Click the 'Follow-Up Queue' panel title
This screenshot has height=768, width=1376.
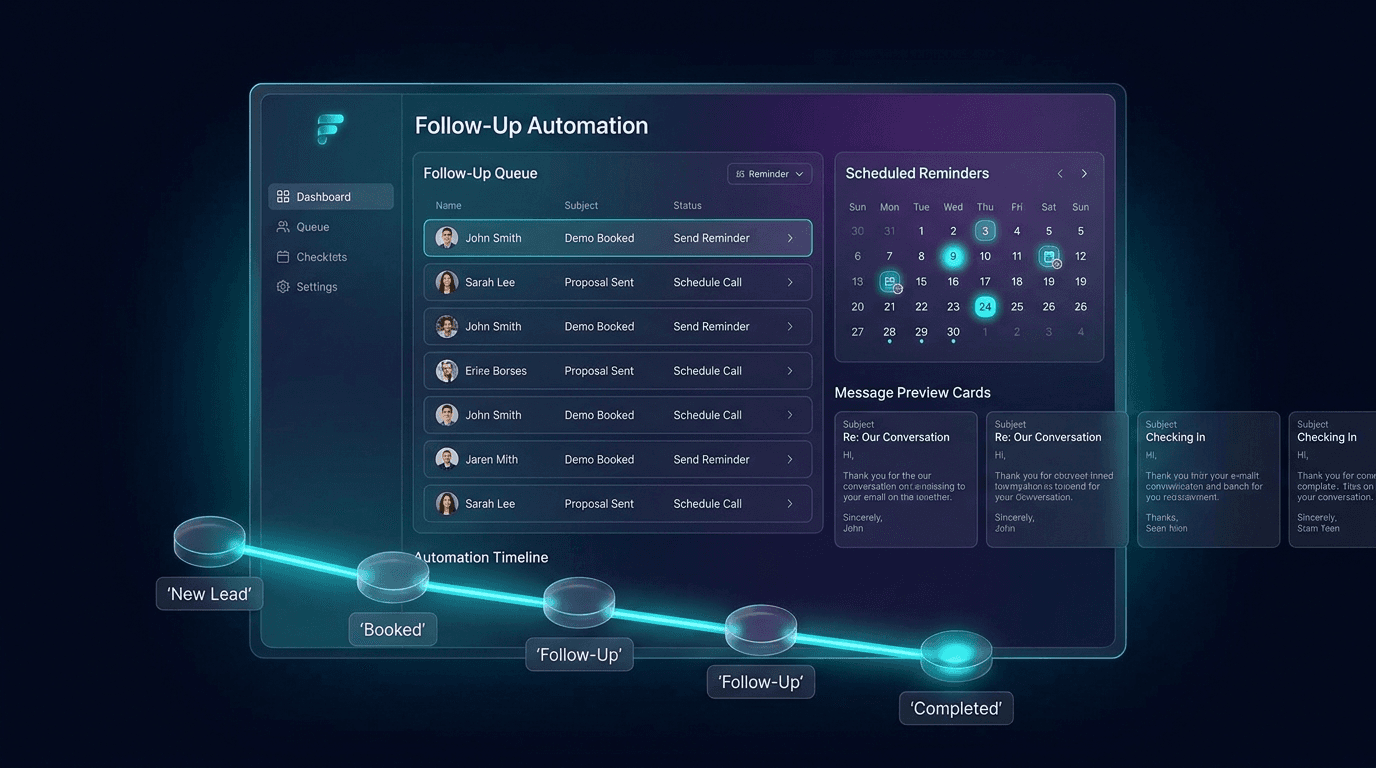(x=480, y=173)
